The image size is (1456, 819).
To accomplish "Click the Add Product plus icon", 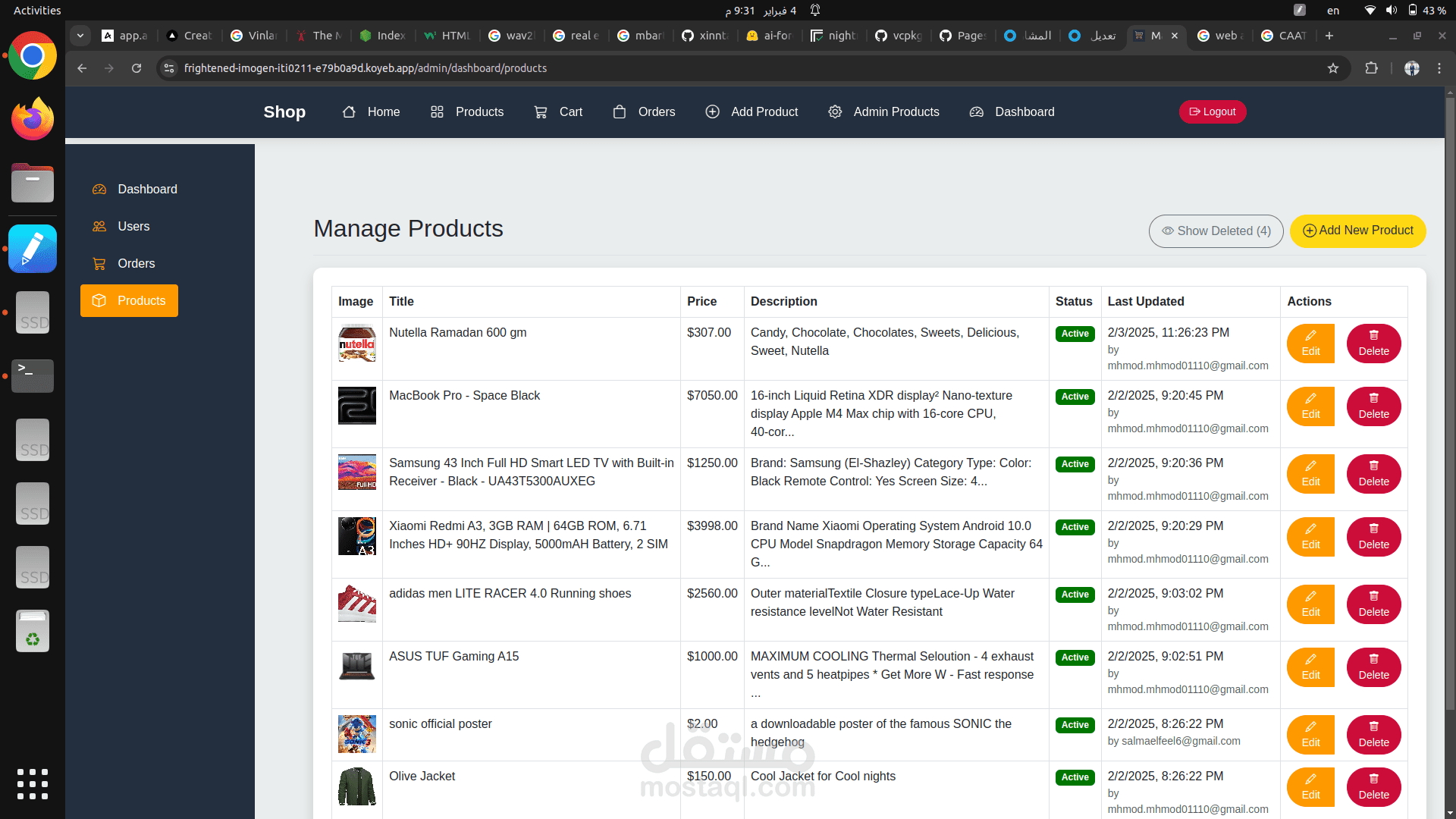I will pyautogui.click(x=712, y=112).
